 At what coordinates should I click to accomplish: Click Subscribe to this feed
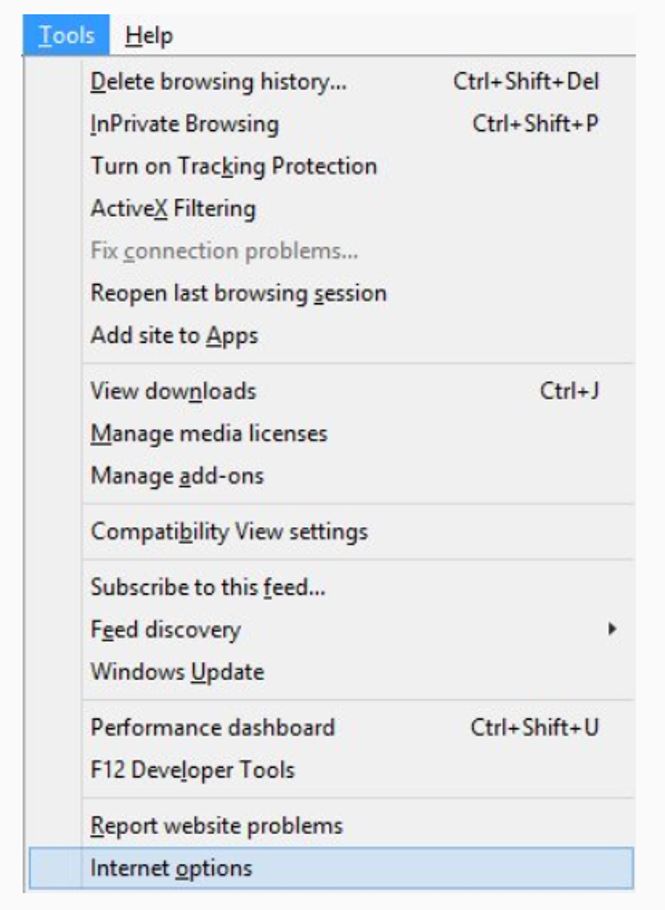pos(208,587)
